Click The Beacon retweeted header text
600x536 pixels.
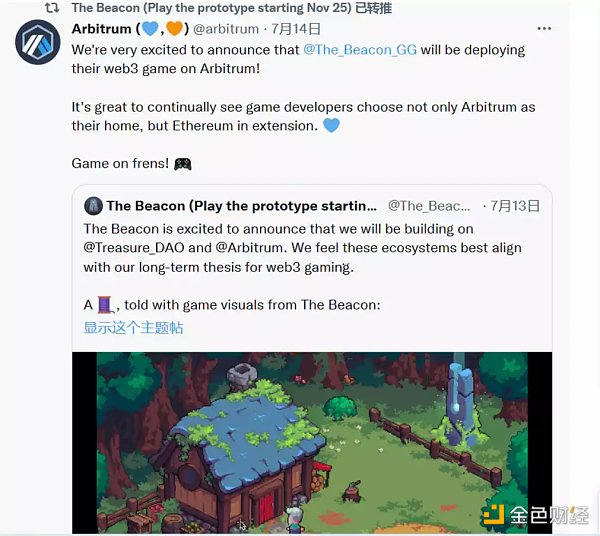point(232,8)
